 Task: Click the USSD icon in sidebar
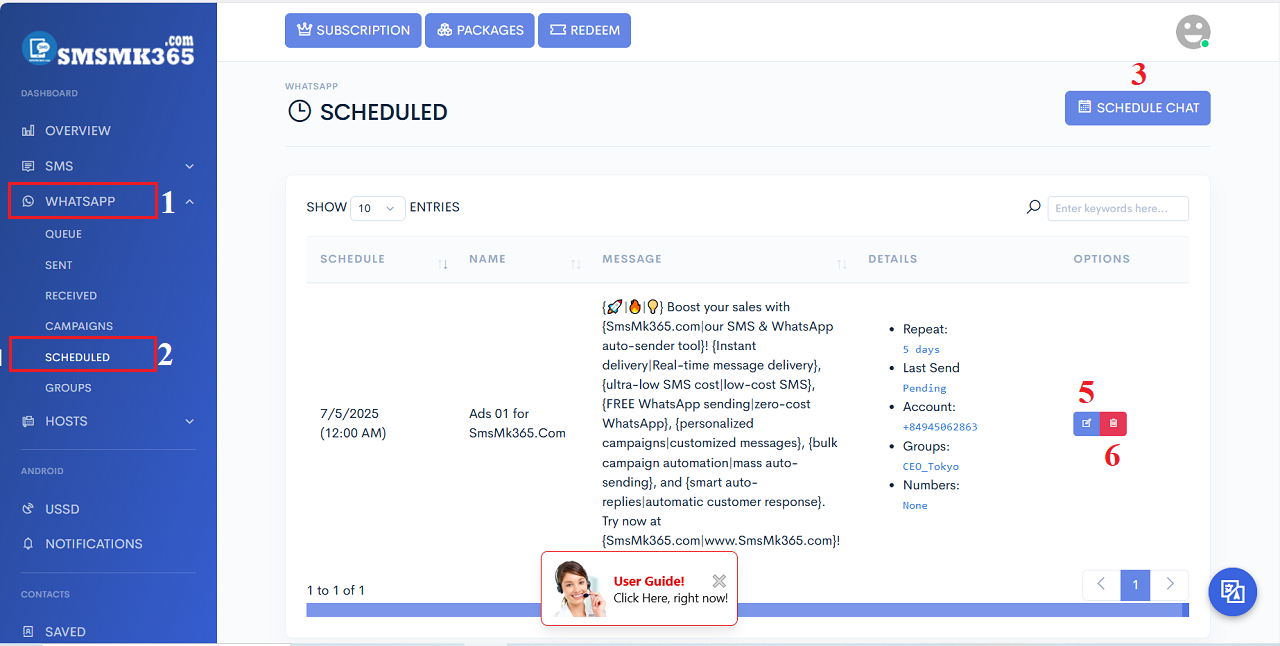[28, 509]
